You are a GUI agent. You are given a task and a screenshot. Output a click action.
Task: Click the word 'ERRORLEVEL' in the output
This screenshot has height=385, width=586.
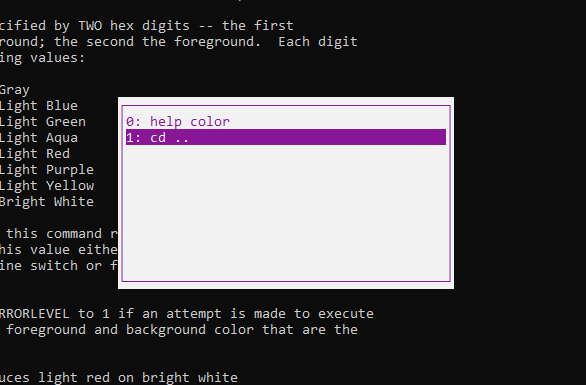[34, 314]
